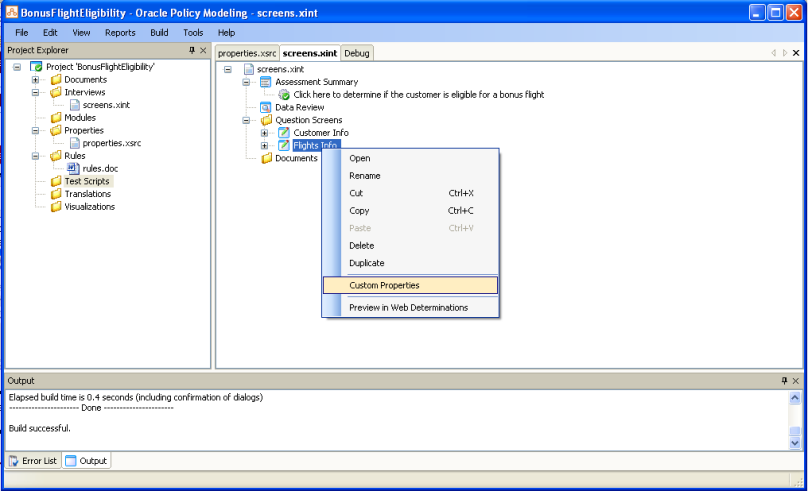Viewport: 808px width, 491px height.
Task: Select the 'Elapsed build time is 0.4 seconds' line
Action: coord(136,397)
